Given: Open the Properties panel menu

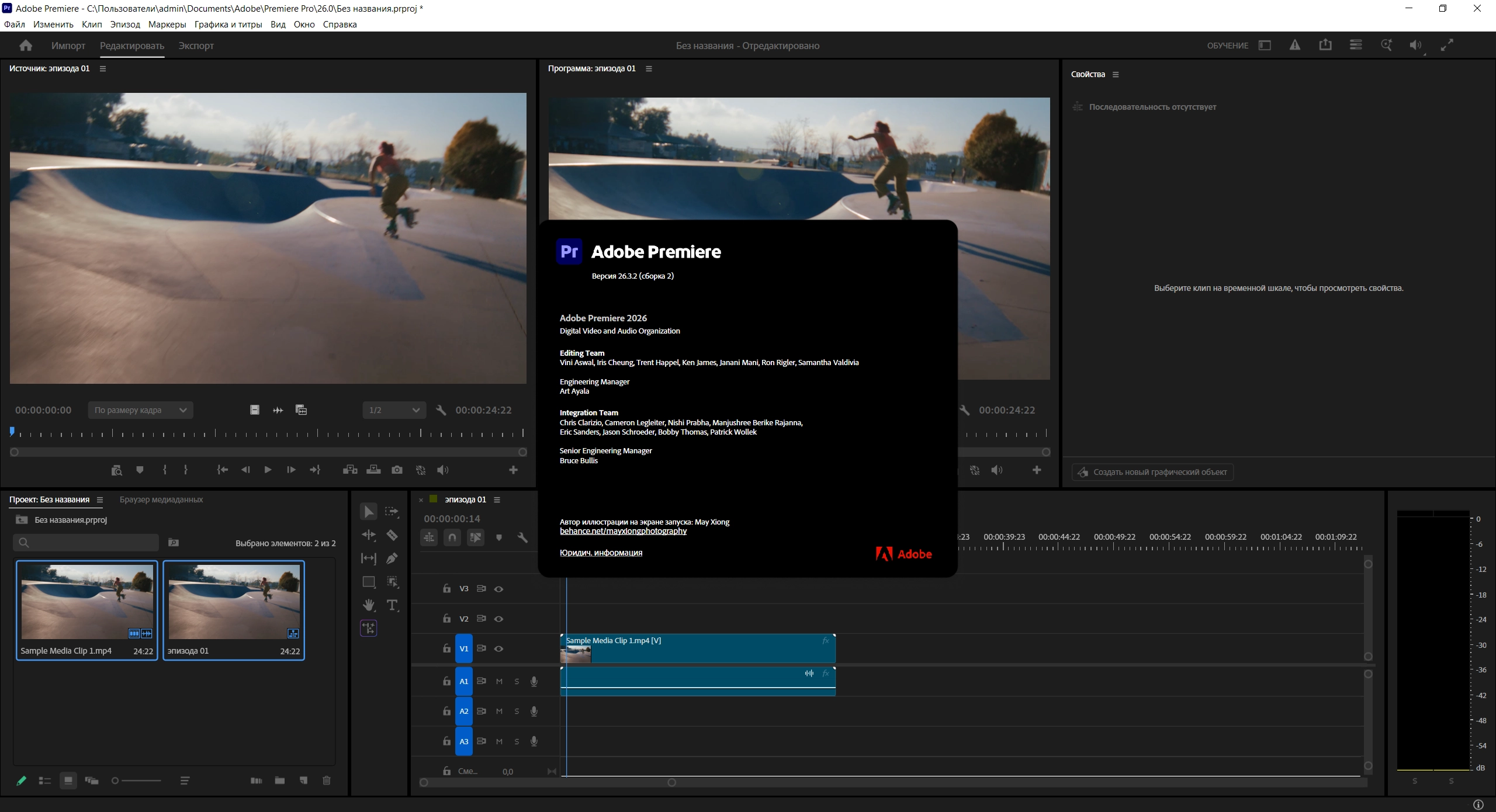Looking at the screenshot, I should 1116,74.
